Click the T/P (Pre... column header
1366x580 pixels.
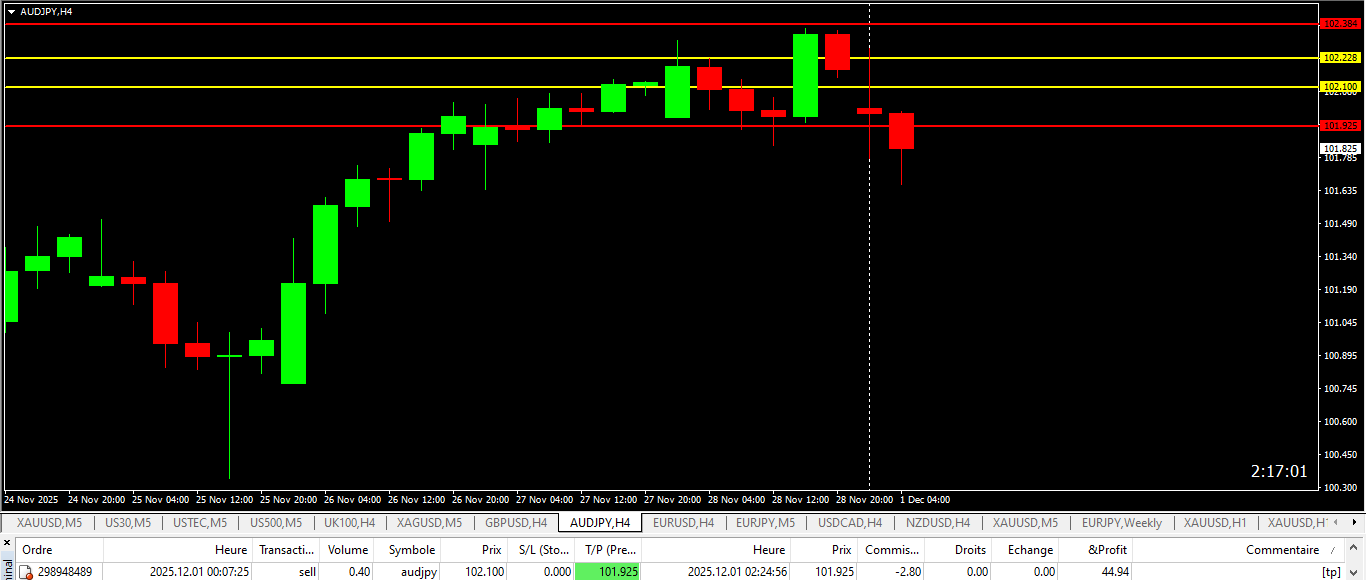[x=608, y=550]
